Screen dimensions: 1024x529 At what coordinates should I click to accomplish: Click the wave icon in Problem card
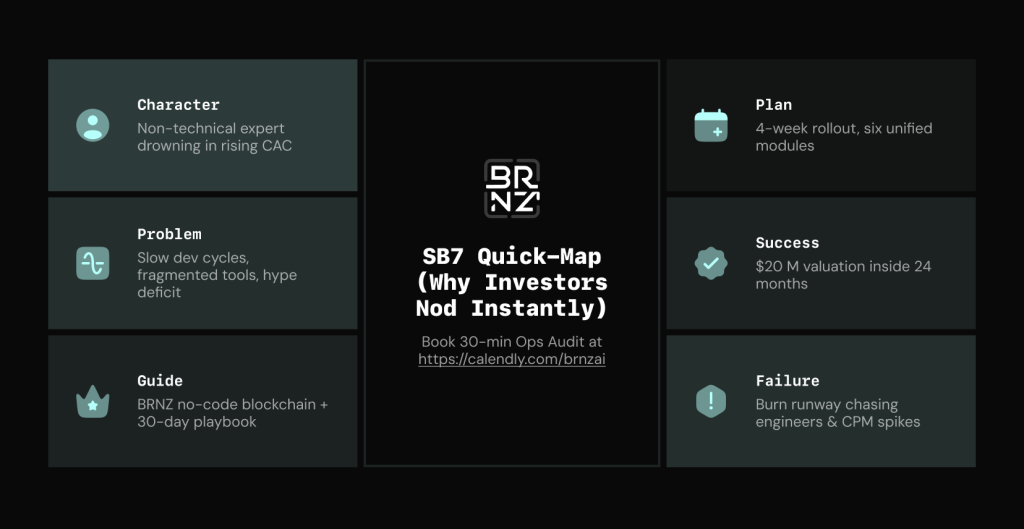point(93,263)
